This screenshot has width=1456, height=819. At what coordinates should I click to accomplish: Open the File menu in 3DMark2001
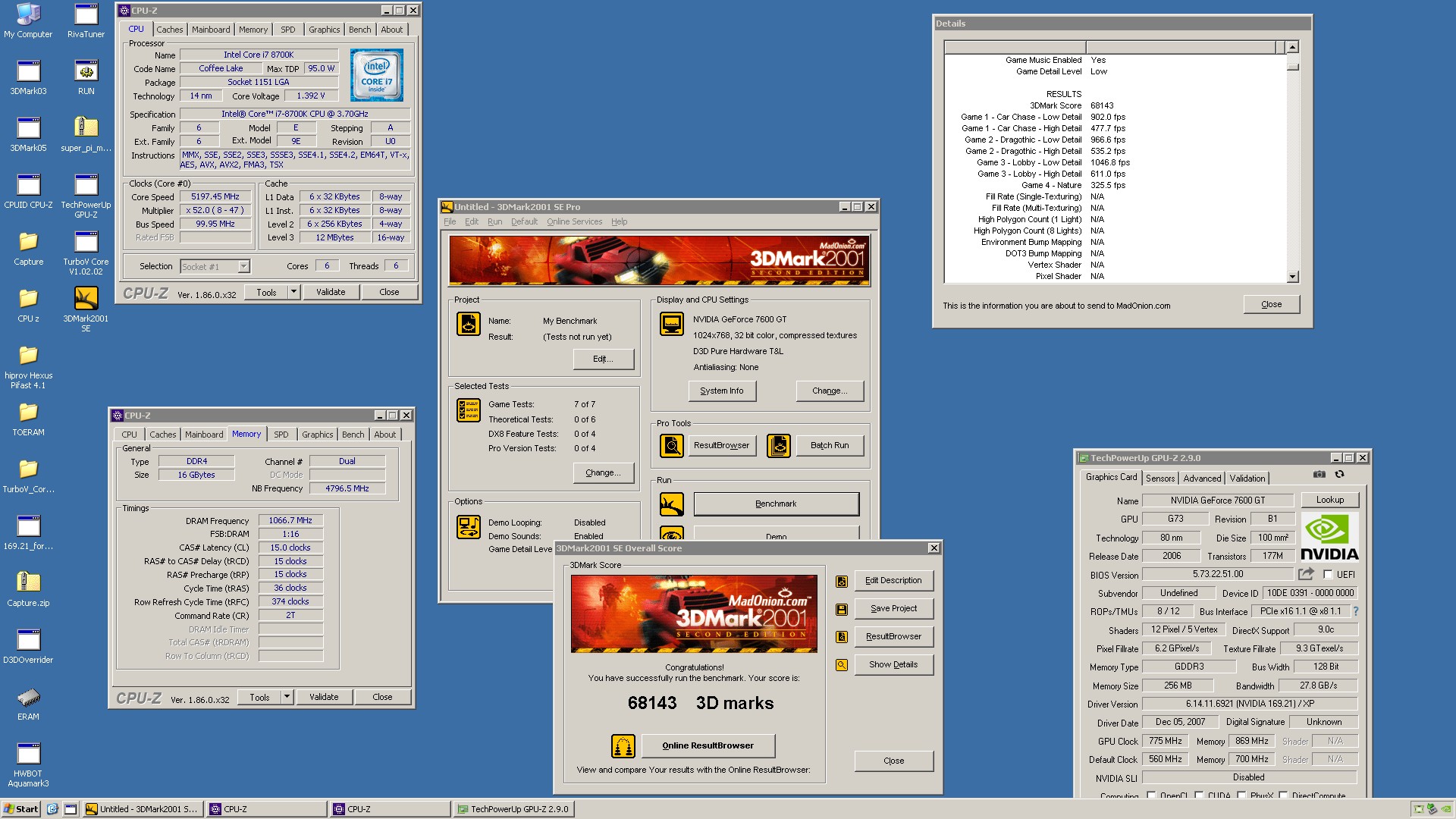click(450, 222)
